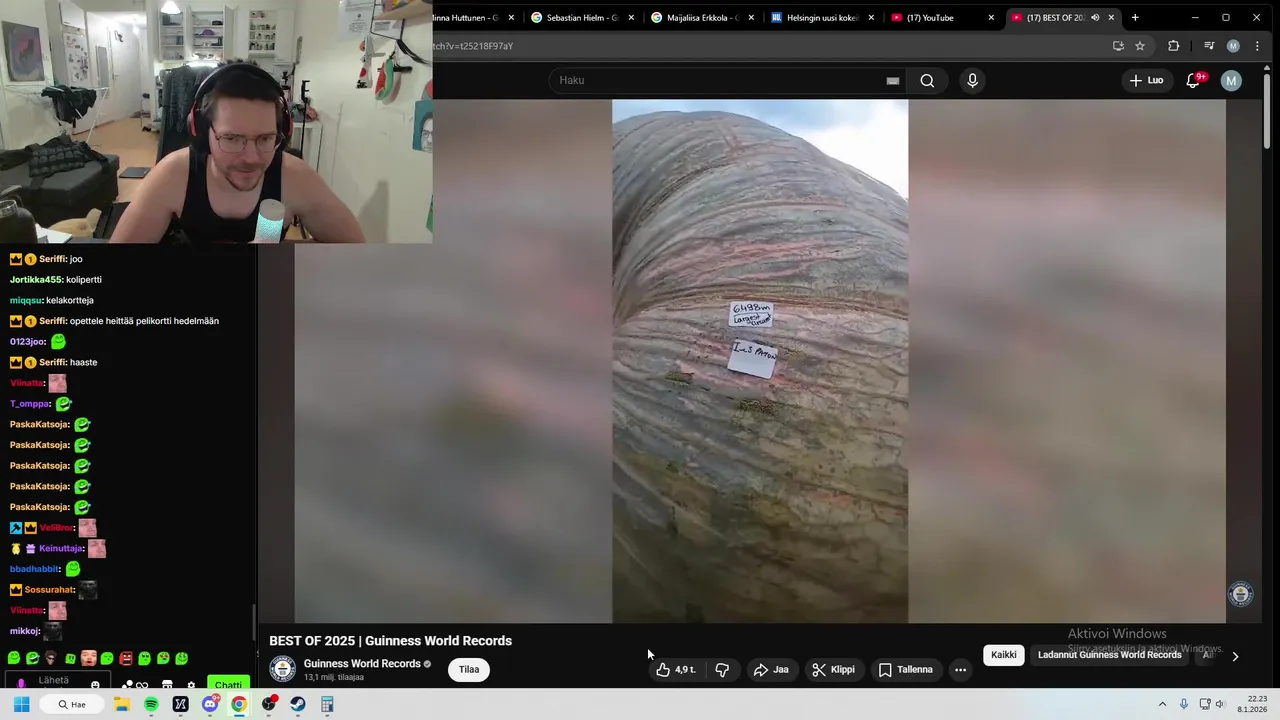Open the three-dot more actions menu
Image resolution: width=1280 pixels, height=720 pixels.
(960, 670)
